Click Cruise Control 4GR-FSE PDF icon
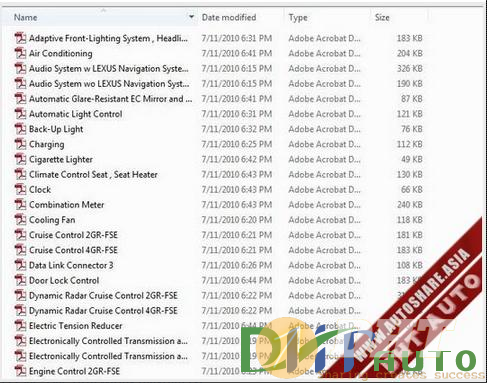487x383 pixels. (x=20, y=250)
